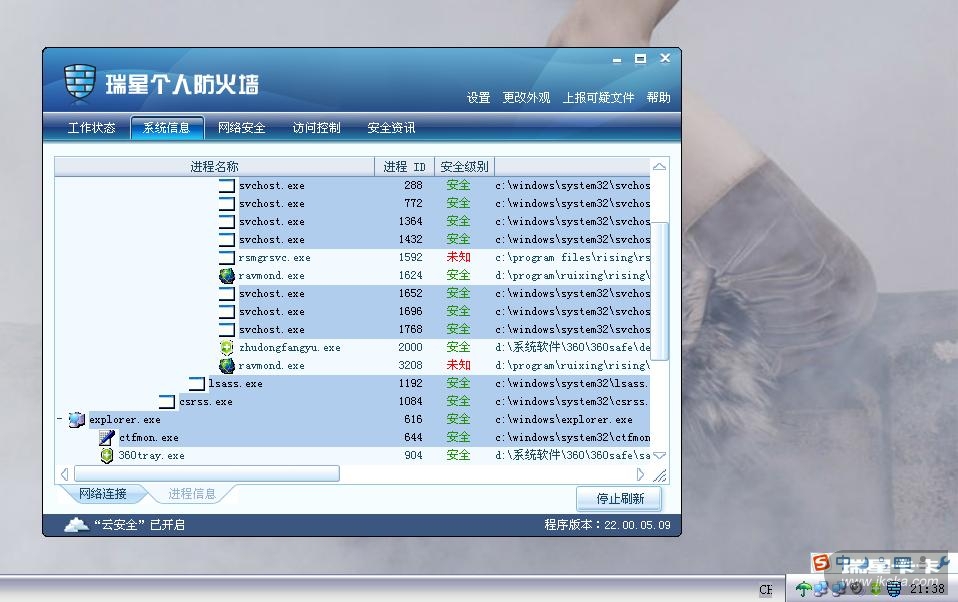958x602 pixels.
Task: Select the svchost.exe icon for PID 288
Action: (227, 185)
